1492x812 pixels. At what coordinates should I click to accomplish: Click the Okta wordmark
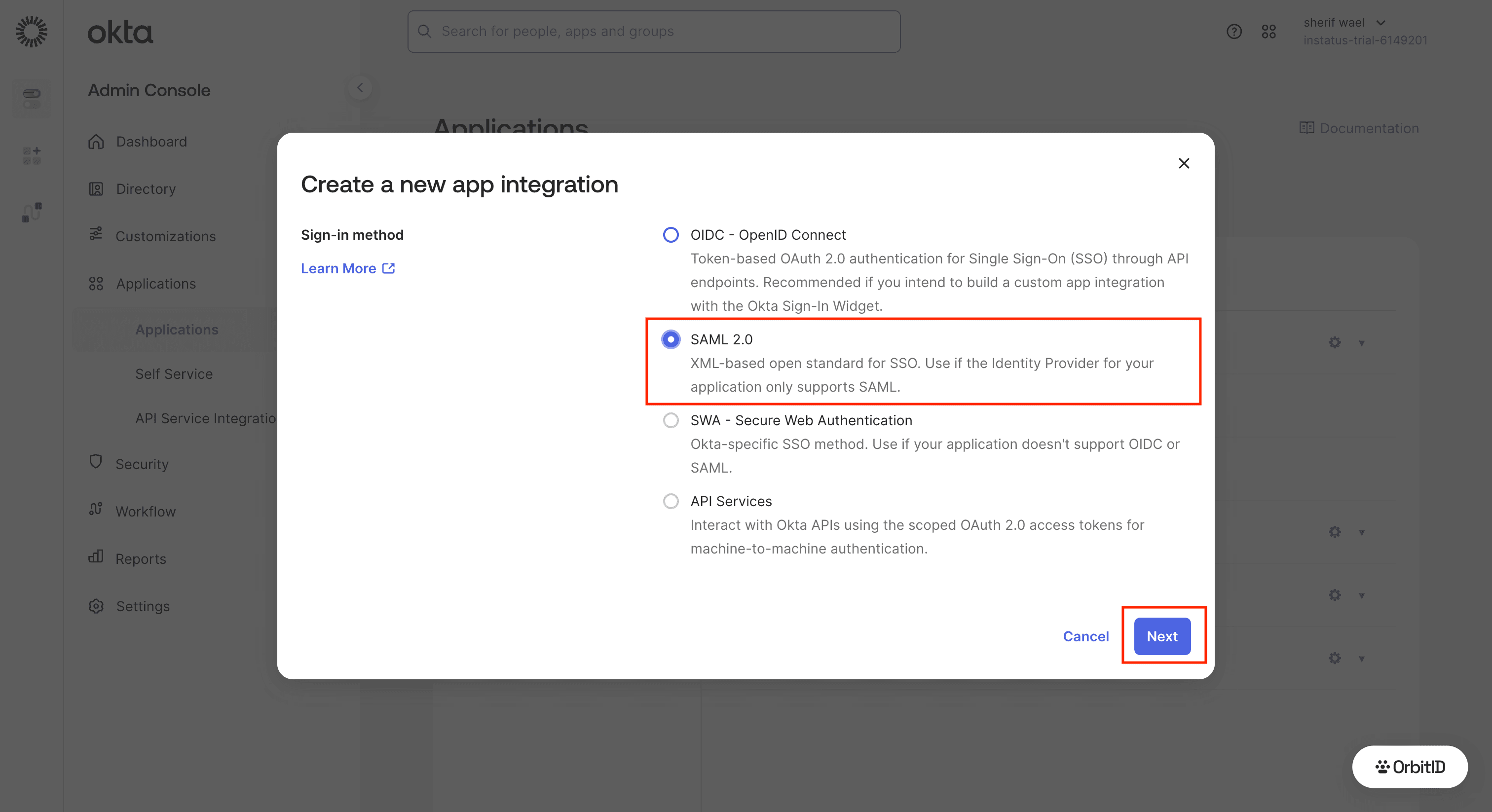(x=120, y=33)
